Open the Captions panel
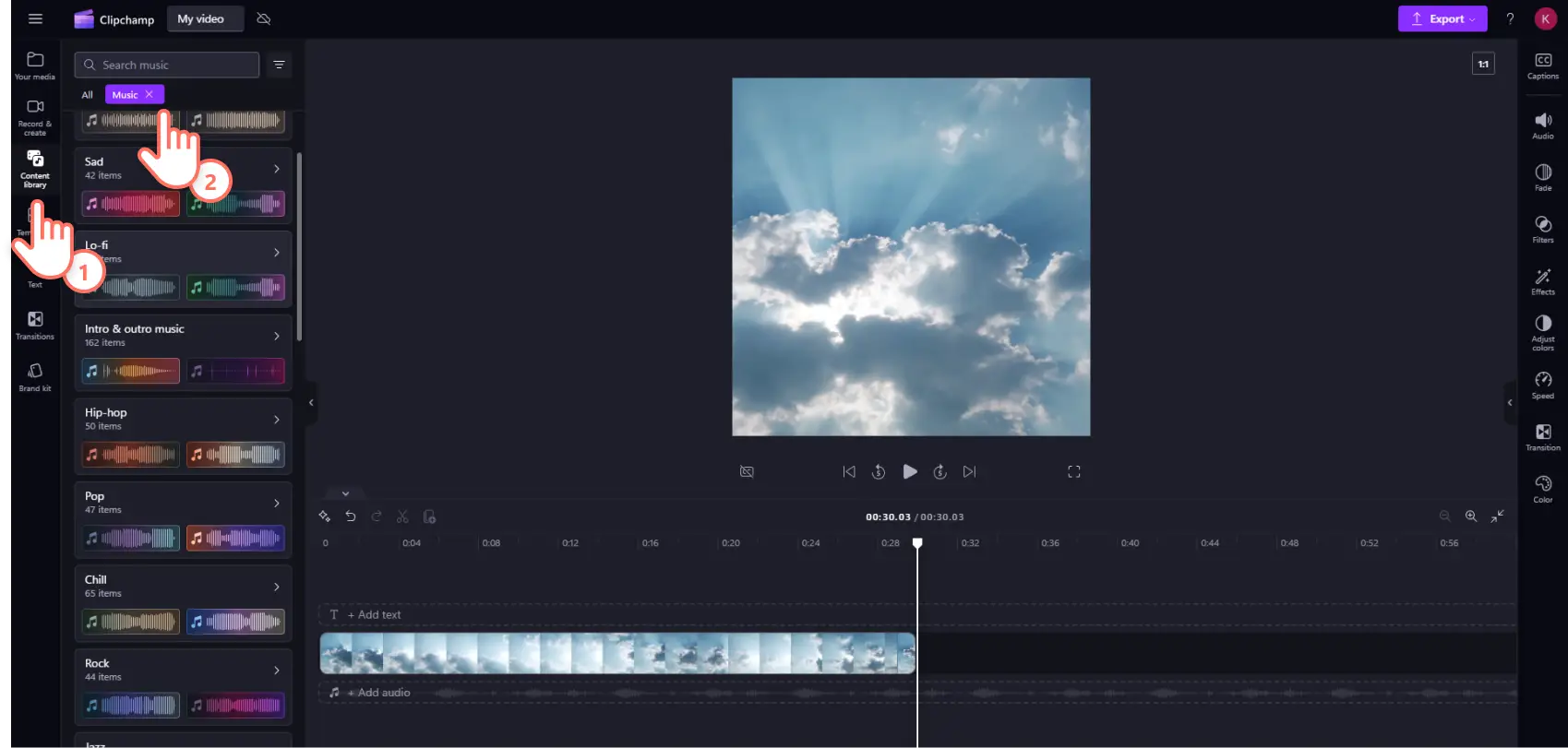 (1543, 65)
